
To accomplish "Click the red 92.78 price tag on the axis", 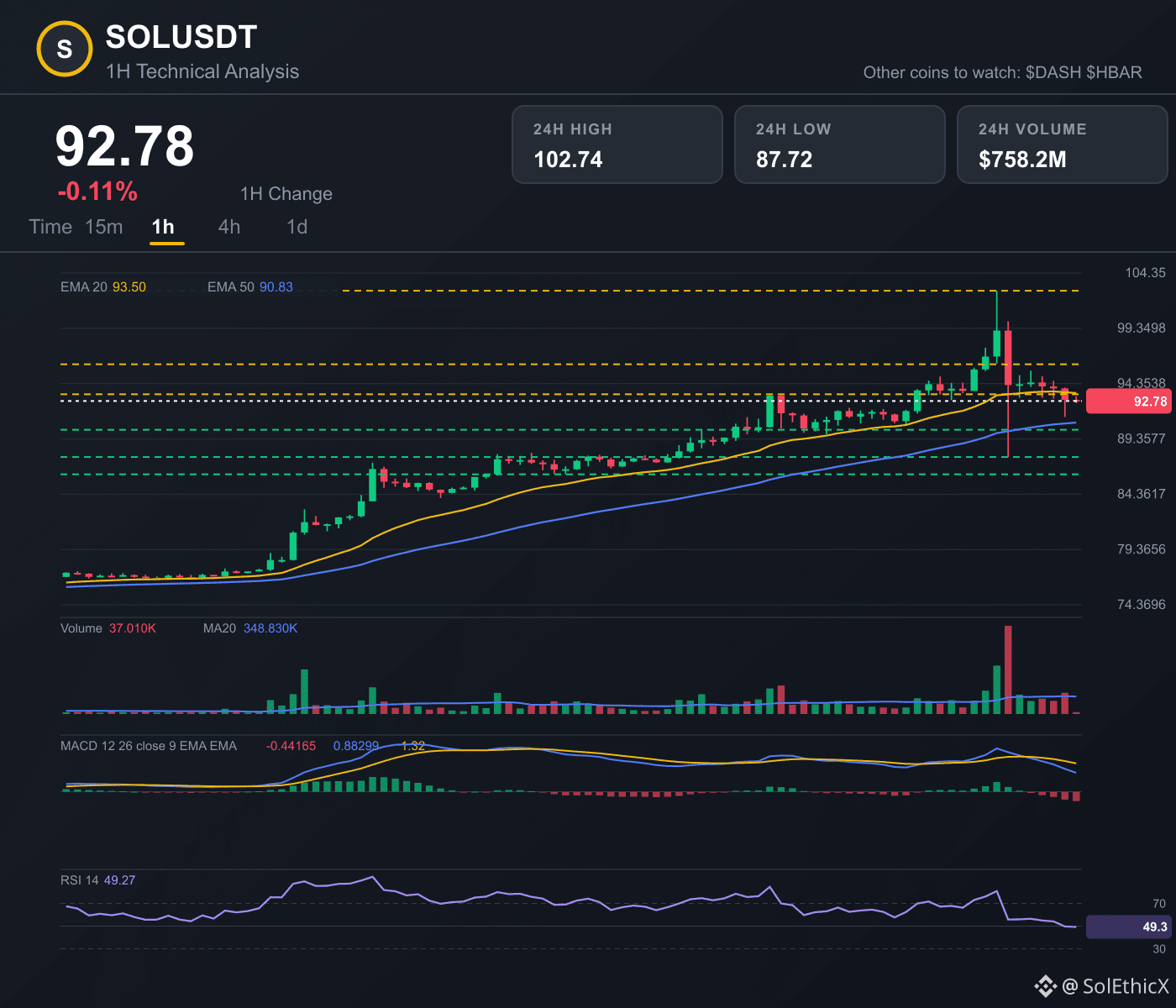I will pos(1128,402).
